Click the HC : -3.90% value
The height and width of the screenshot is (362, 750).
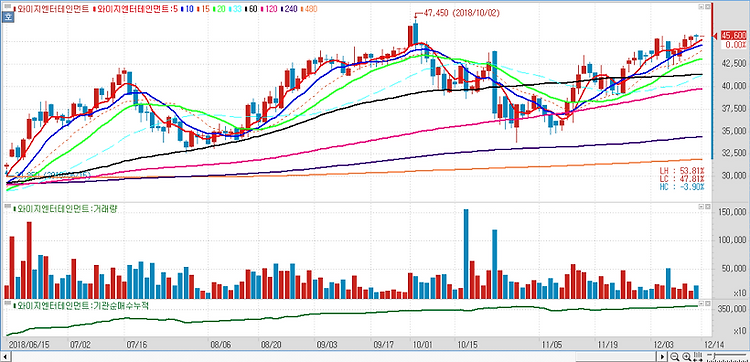pyautogui.click(x=682, y=186)
